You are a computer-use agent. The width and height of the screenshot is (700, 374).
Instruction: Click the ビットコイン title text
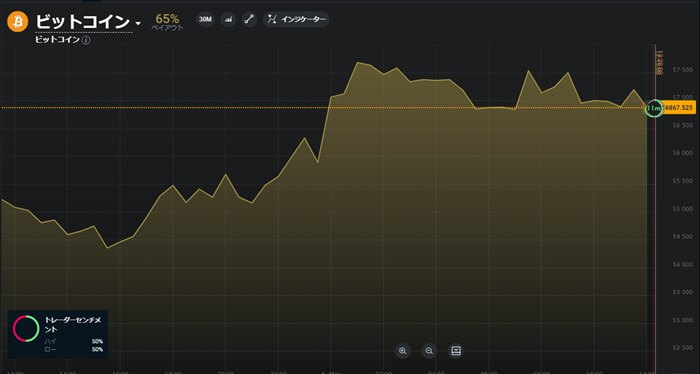(83, 22)
